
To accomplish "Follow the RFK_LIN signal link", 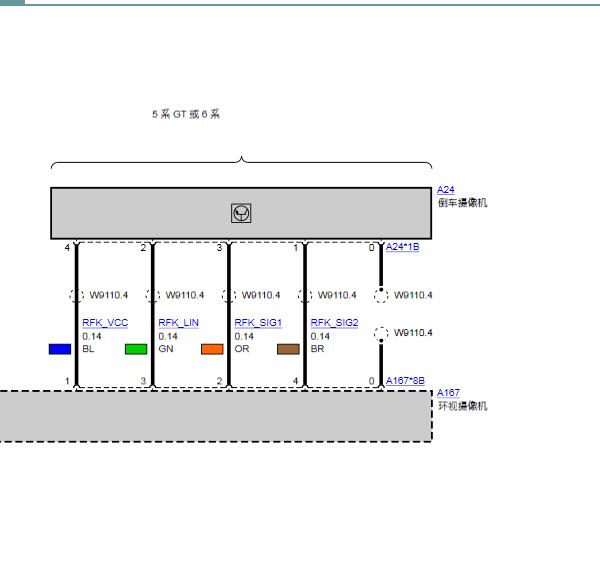I will click(179, 323).
